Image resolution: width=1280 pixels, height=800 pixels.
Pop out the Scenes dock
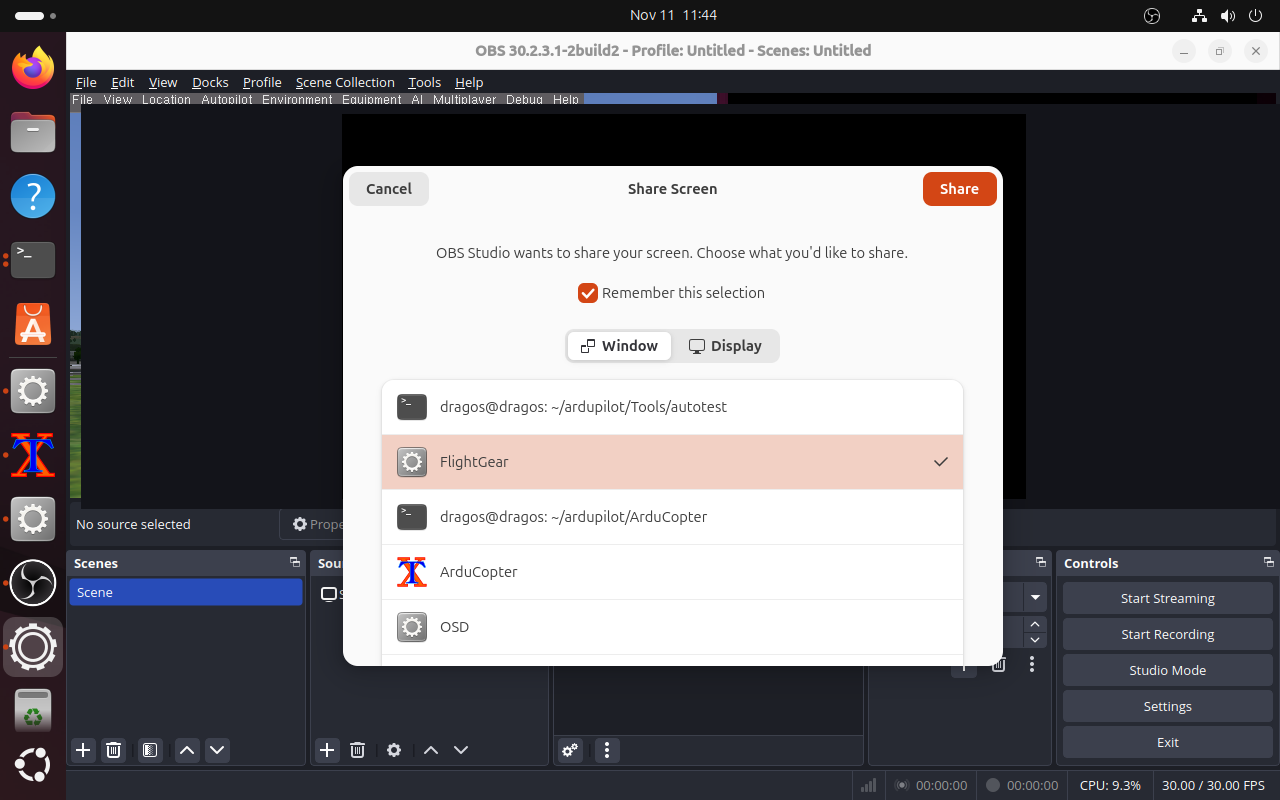[294, 563]
